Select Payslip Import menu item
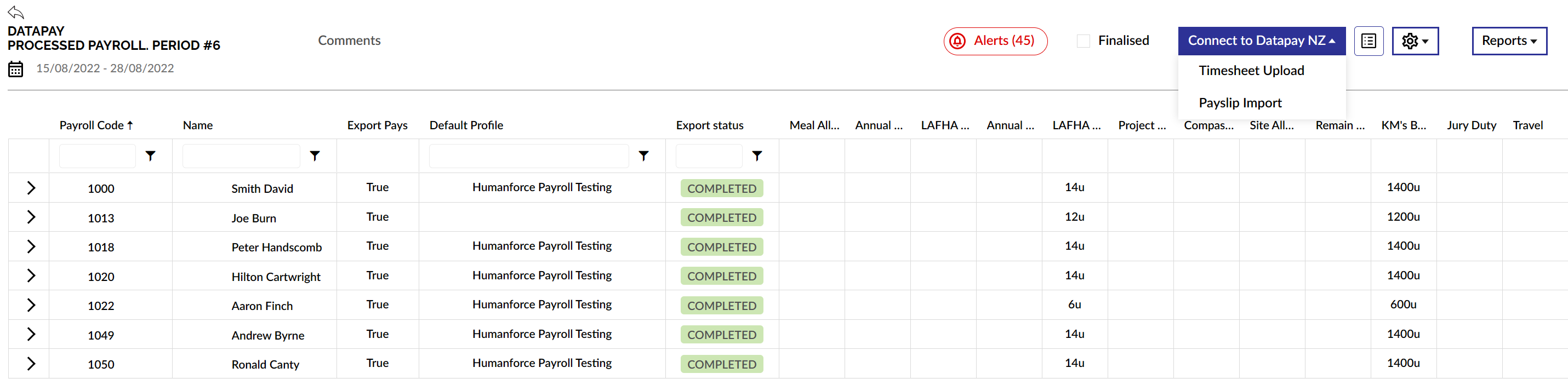The width and height of the screenshot is (1568, 379). pyautogui.click(x=1240, y=103)
